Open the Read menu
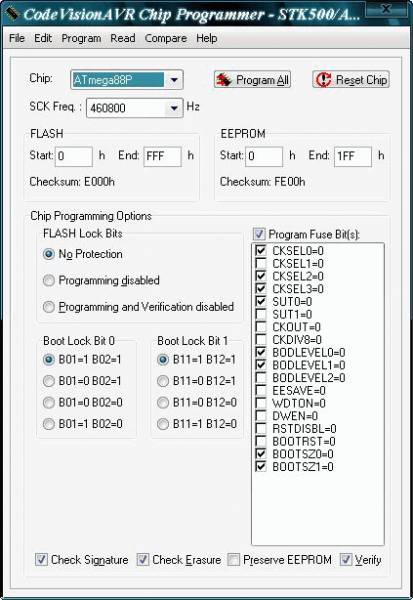 point(123,38)
